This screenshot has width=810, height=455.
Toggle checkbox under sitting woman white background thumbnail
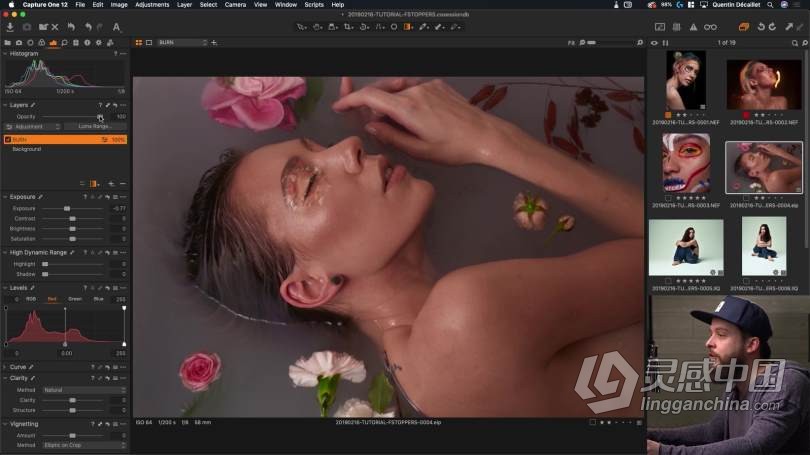(x=668, y=281)
